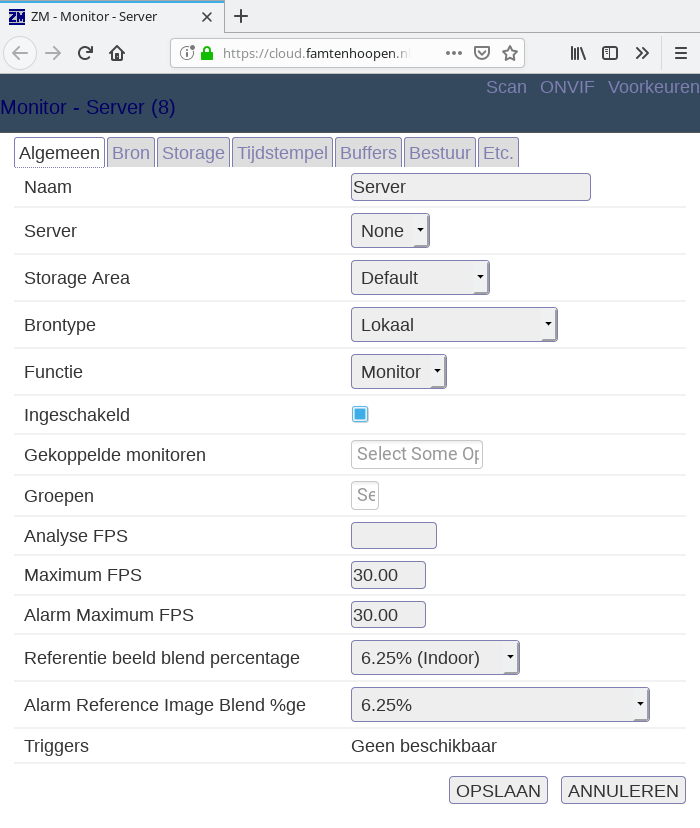Expand the Storage Area dropdown

420,278
